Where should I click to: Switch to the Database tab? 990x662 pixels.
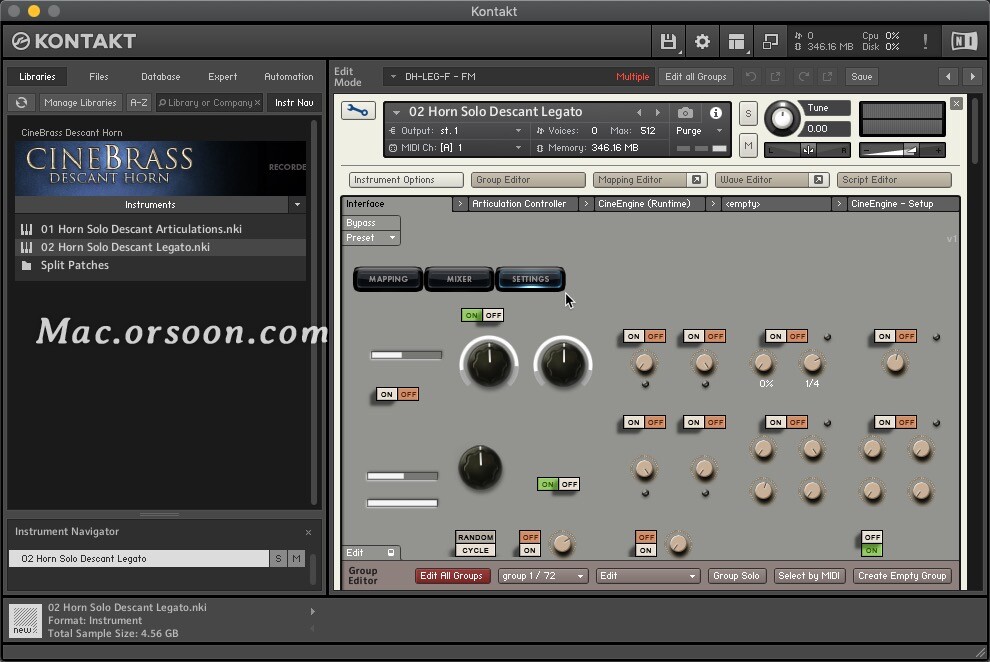[160, 76]
